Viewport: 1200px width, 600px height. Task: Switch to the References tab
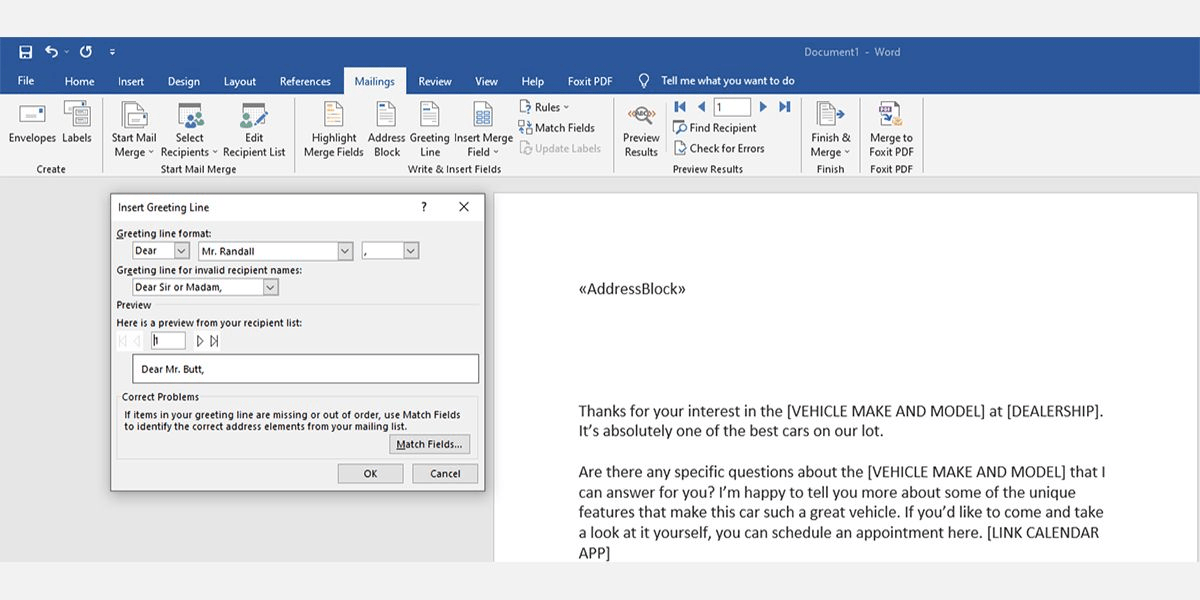tap(305, 81)
